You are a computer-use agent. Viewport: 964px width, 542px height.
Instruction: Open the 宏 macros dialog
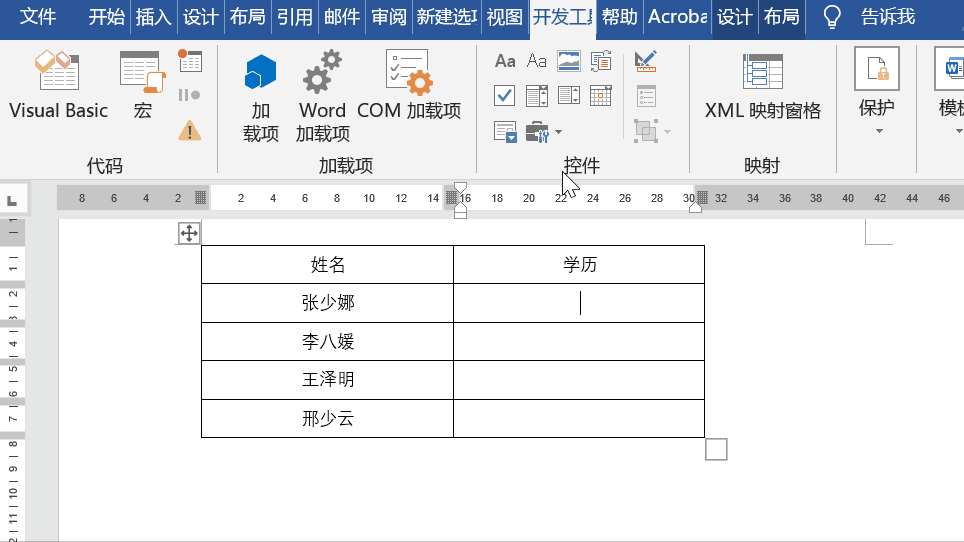(143, 85)
